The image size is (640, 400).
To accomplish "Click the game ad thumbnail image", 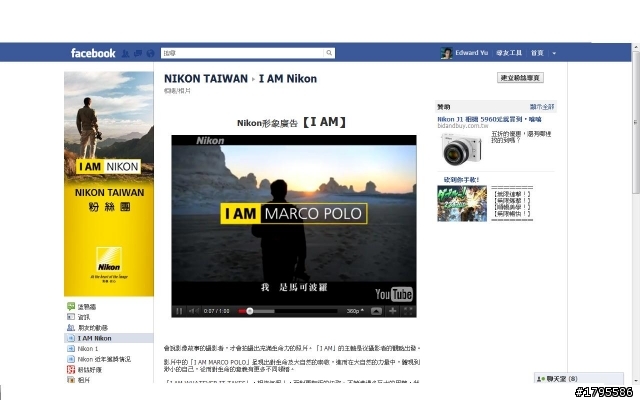I will 462,204.
